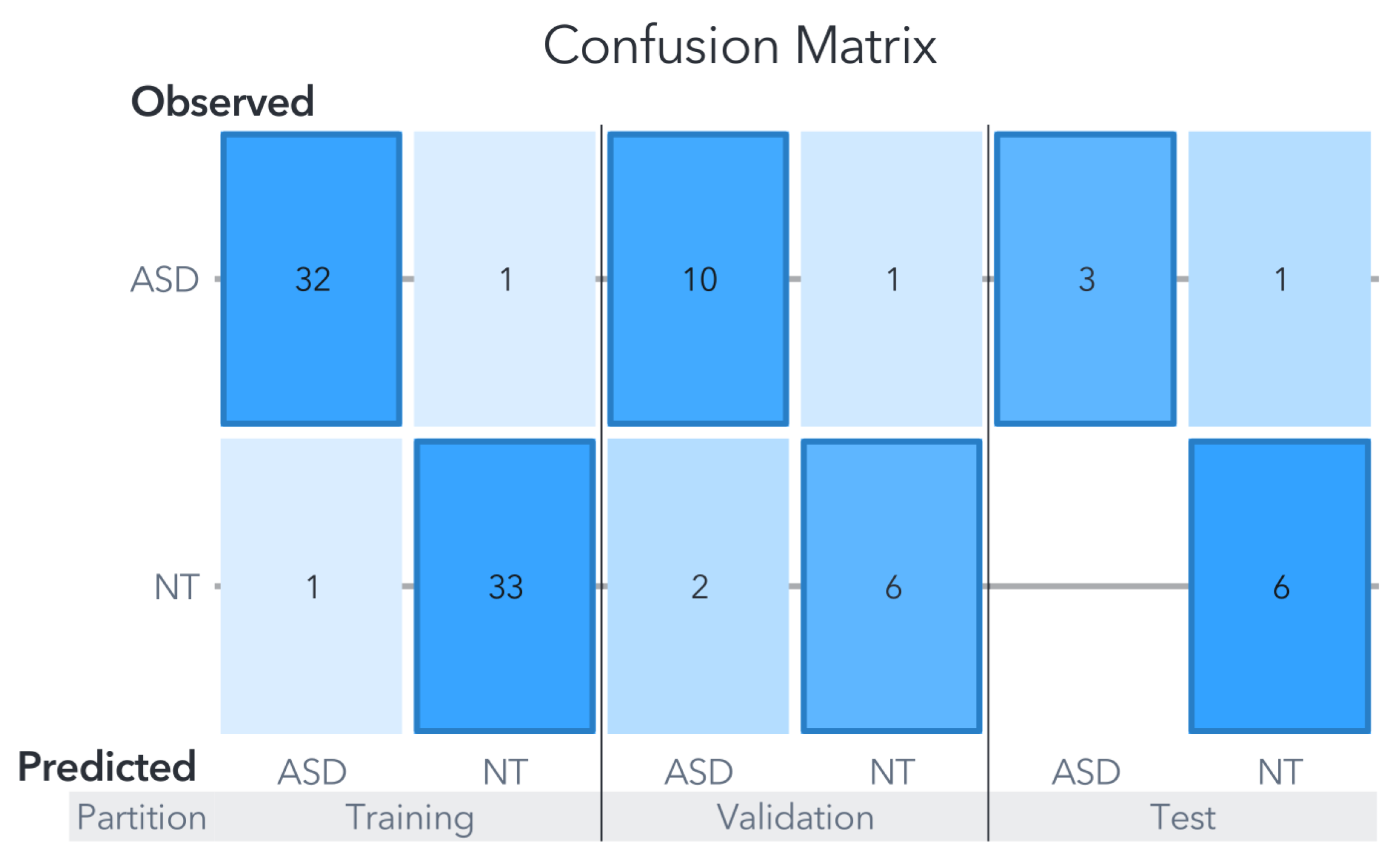Click the Test cell showing 3

coord(1085,279)
